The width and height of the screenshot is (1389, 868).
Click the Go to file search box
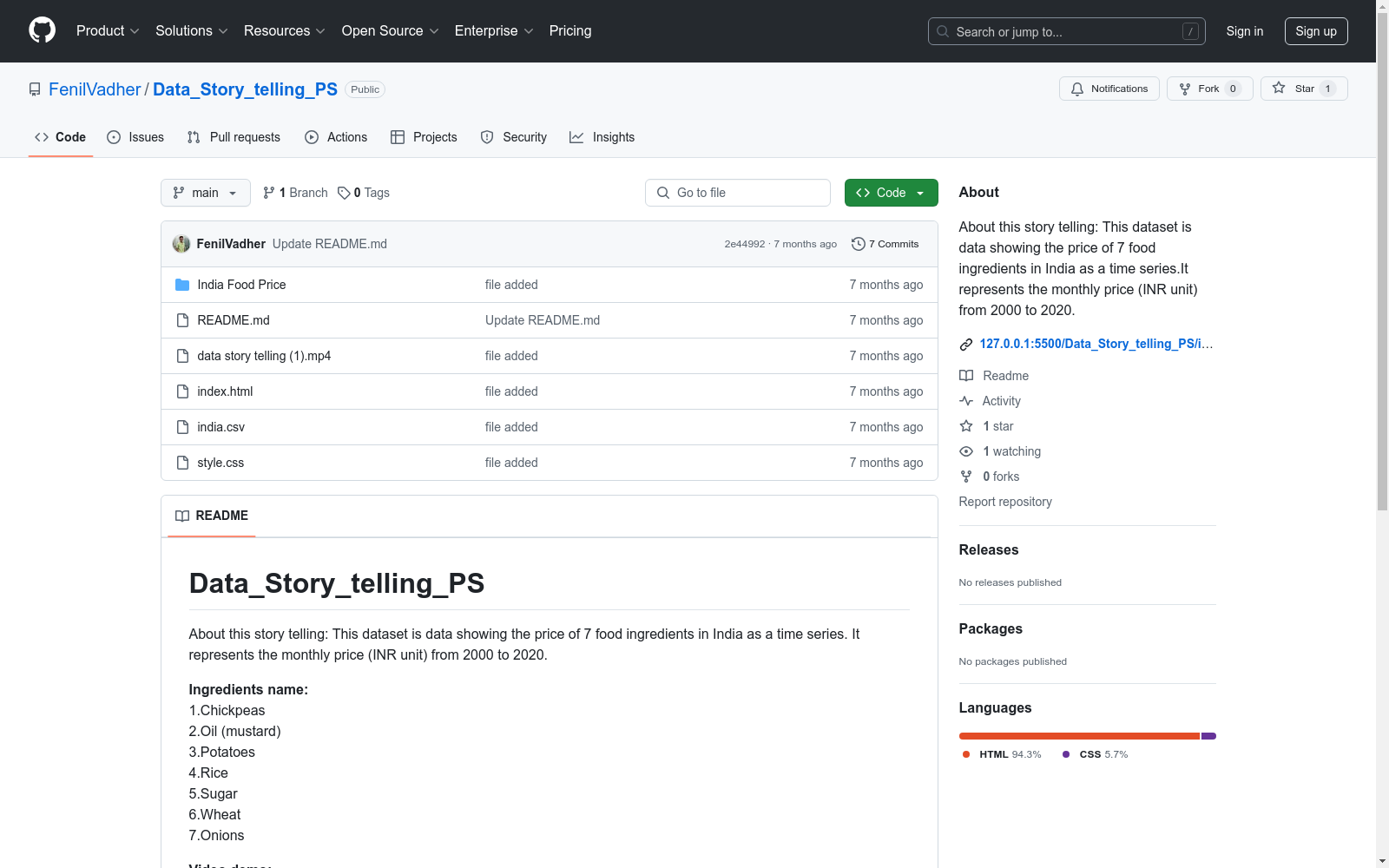click(x=738, y=193)
